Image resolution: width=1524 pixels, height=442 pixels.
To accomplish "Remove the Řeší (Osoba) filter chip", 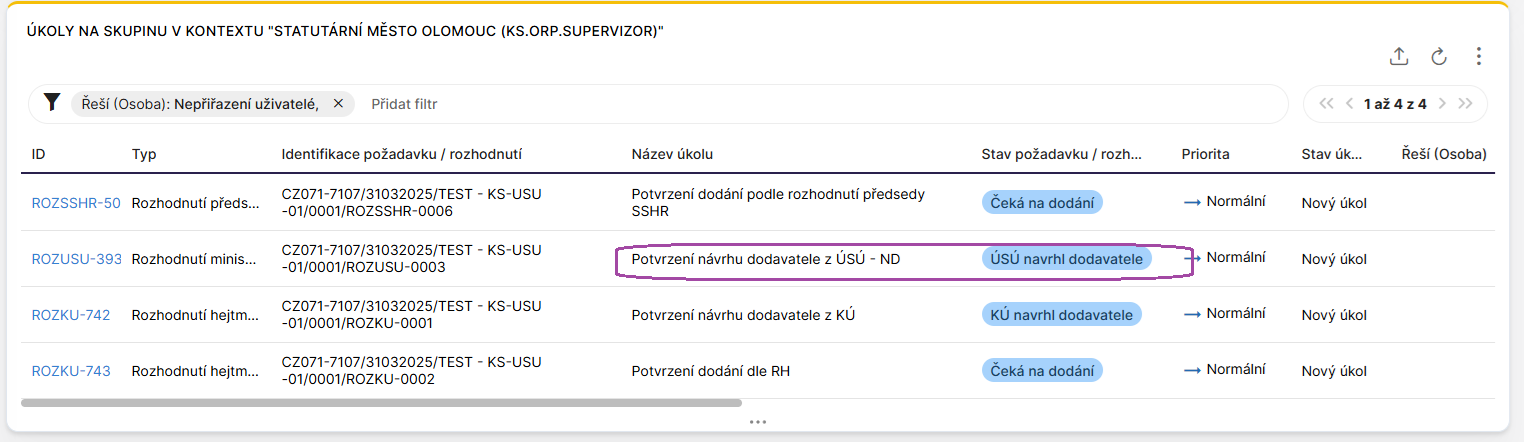I will click(338, 103).
